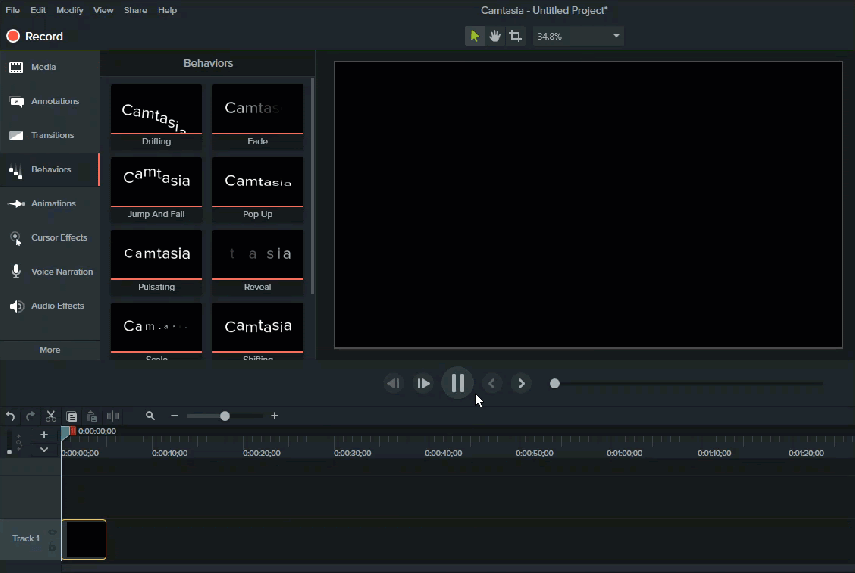Jump to next marker arrow button
855x573 pixels.
521,384
